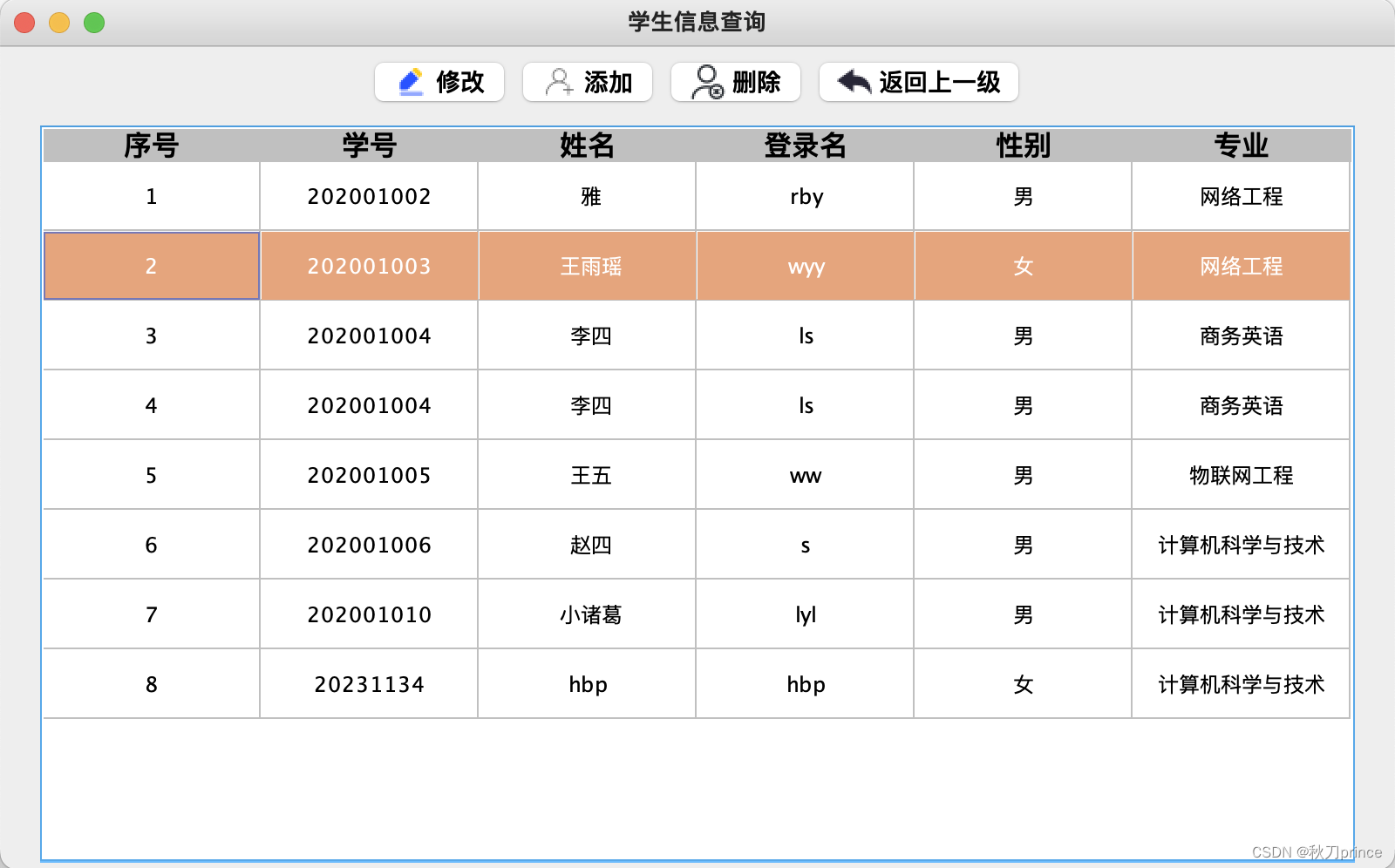This screenshot has width=1395, height=868.
Task: Click the 序号 column header
Action: (152, 146)
